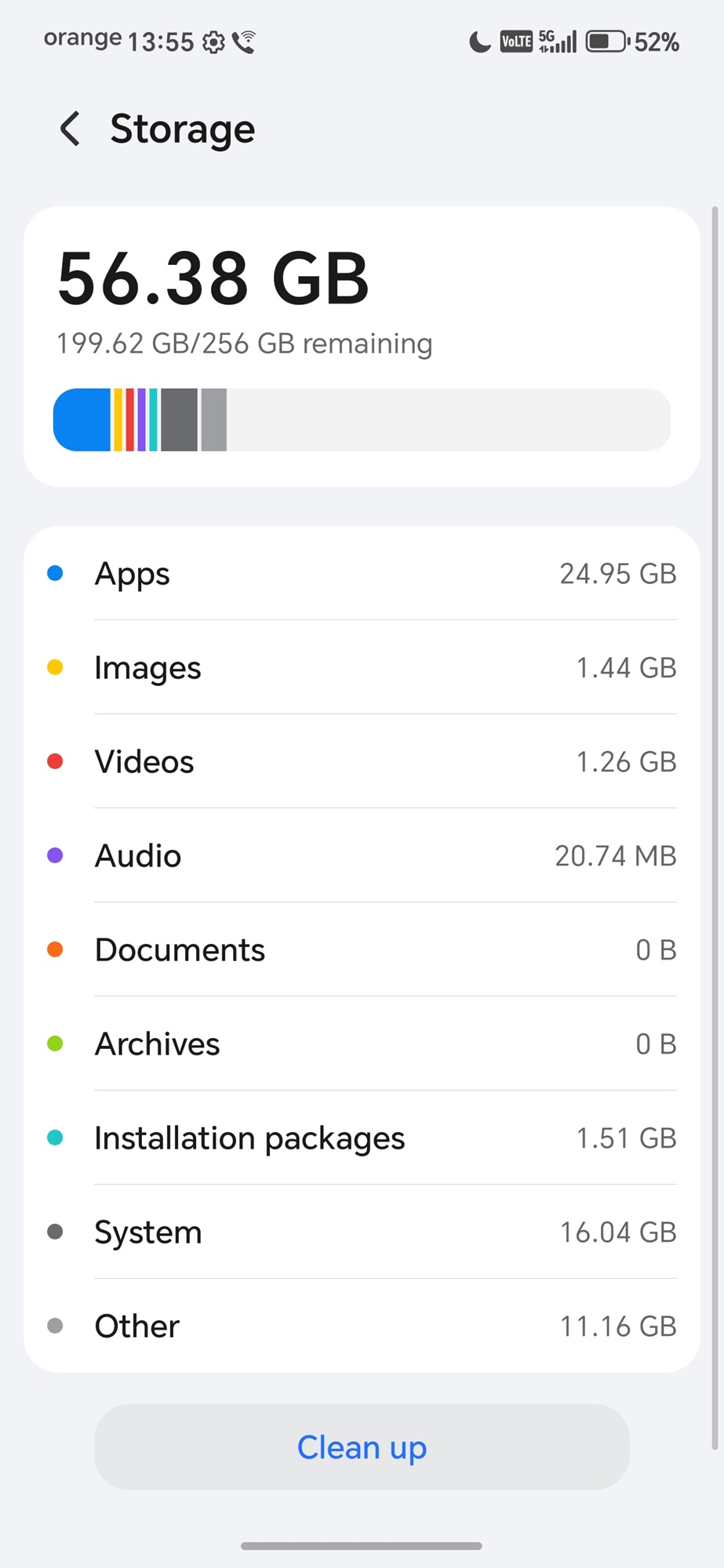
Task: Select the Videos row showing 1.26 GB
Action: 362,762
